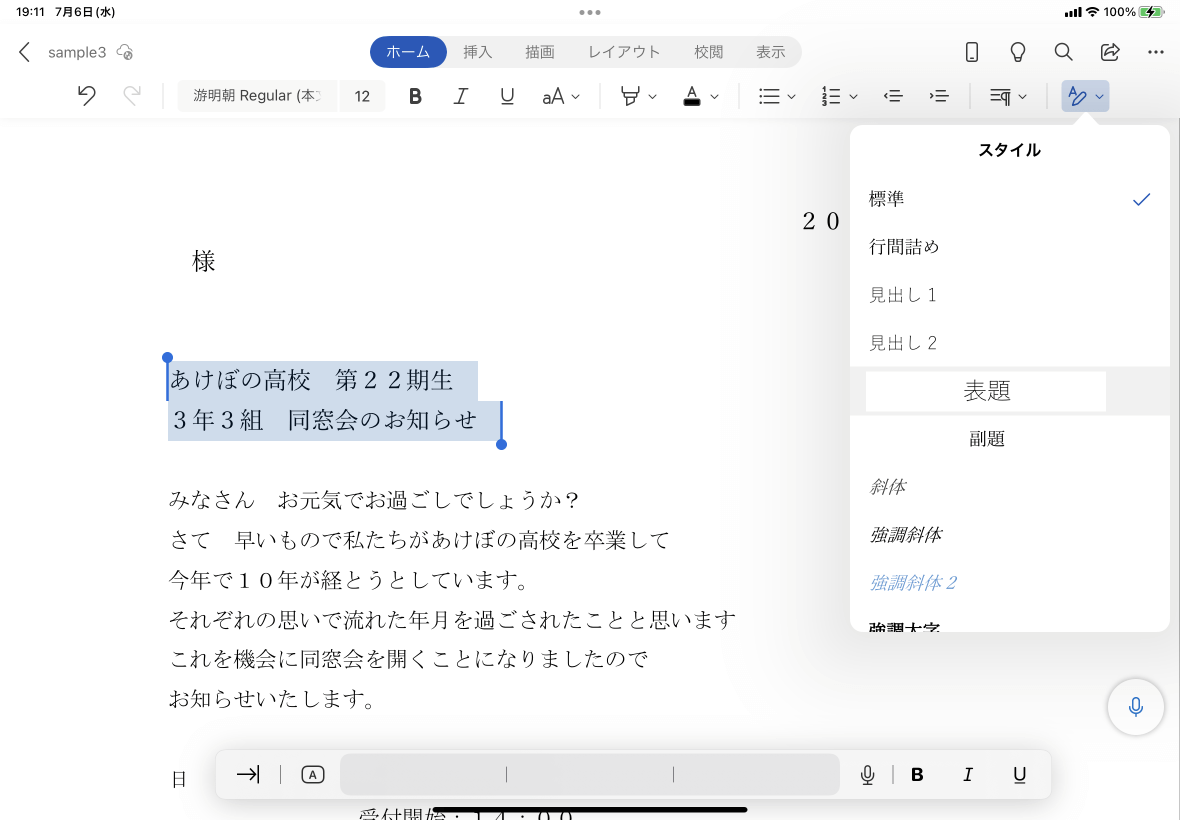1180x820 pixels.
Task: Apply the 表題 style
Action: [1010, 391]
